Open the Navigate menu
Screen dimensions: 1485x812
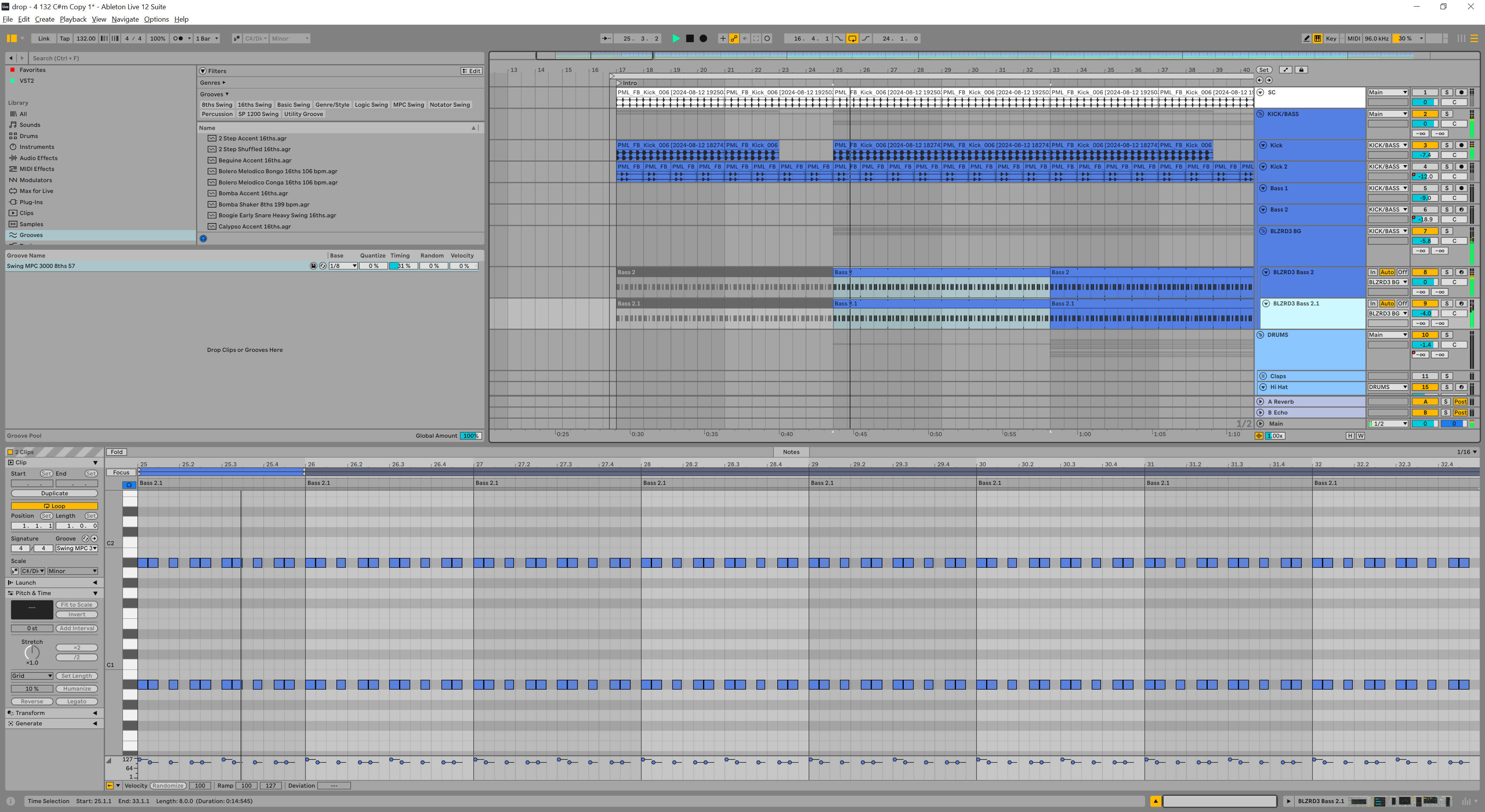pos(125,19)
